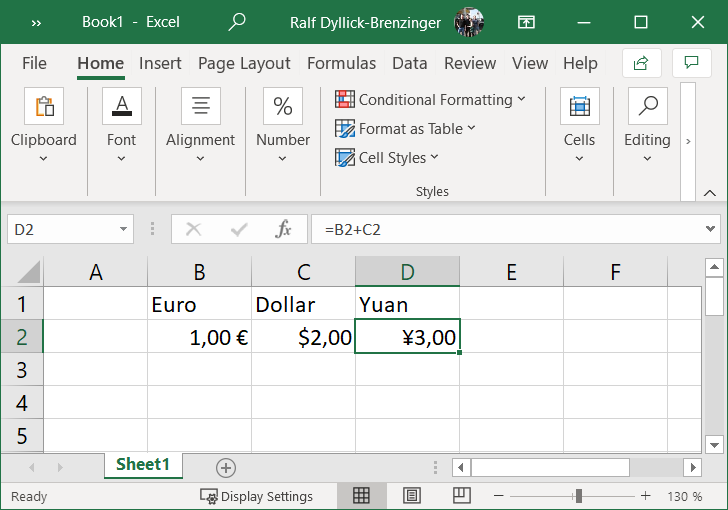Screen dimensions: 728x510
Task: Switch to Normal view in status bar
Action: point(361,496)
